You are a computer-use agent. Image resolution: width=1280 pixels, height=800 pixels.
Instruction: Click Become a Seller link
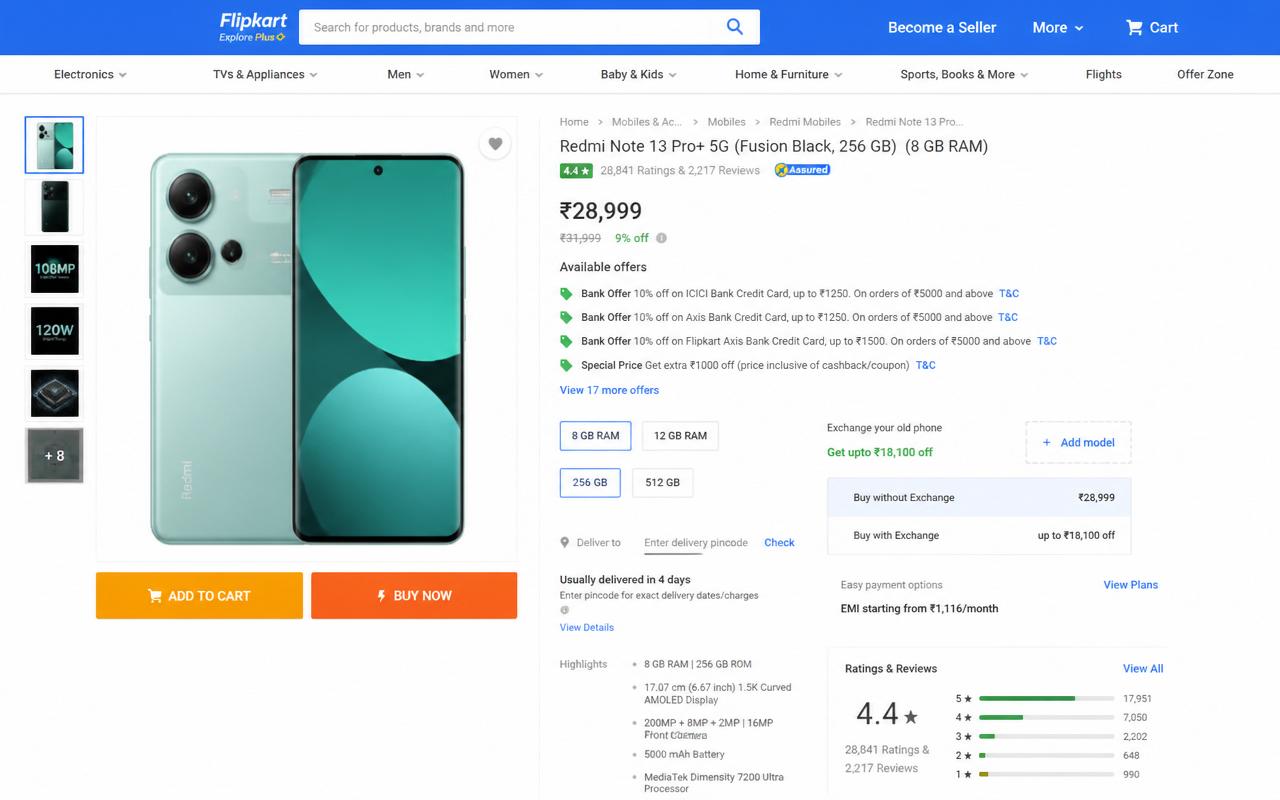[942, 27]
